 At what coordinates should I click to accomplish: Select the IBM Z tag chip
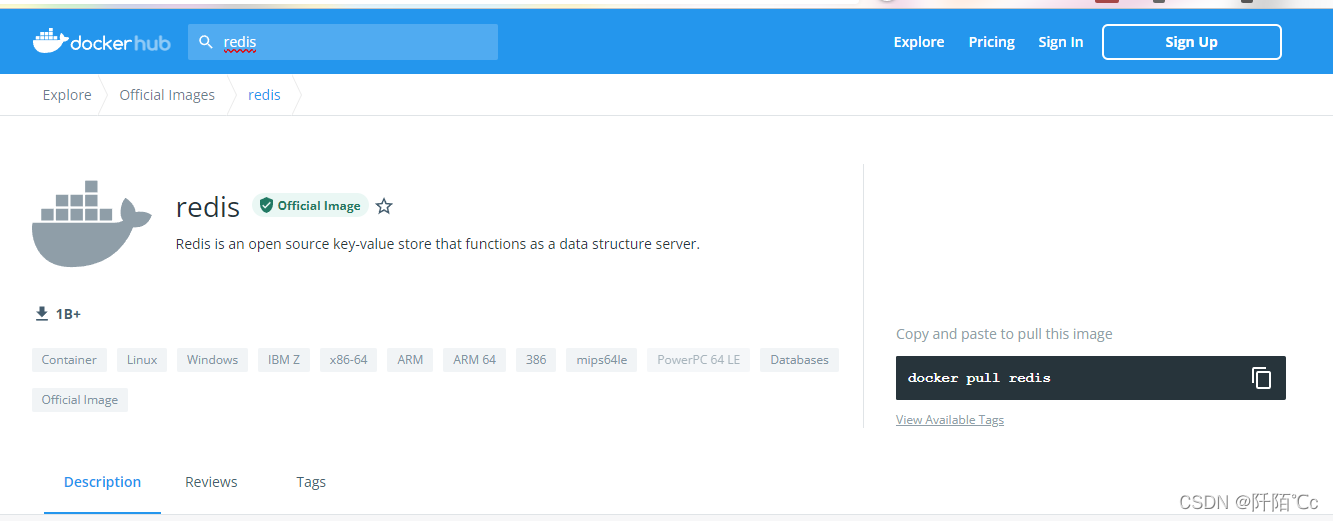click(284, 360)
